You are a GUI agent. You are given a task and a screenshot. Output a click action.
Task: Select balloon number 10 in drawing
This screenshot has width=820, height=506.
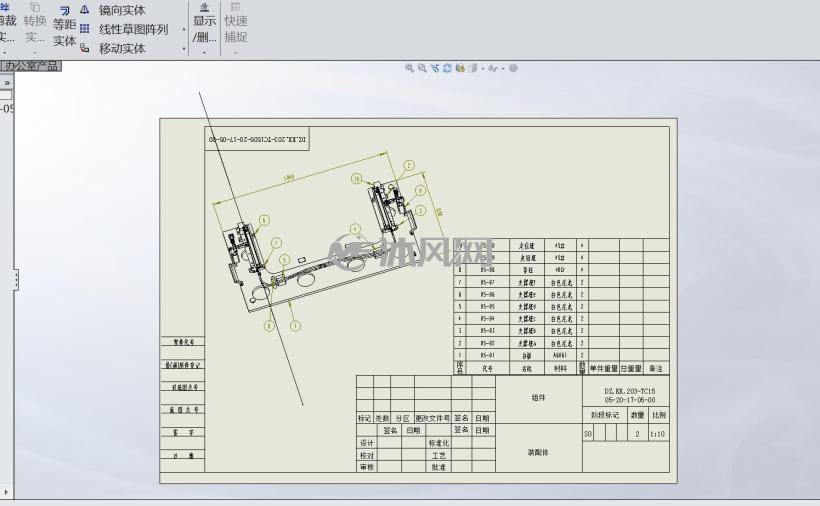pos(357,179)
